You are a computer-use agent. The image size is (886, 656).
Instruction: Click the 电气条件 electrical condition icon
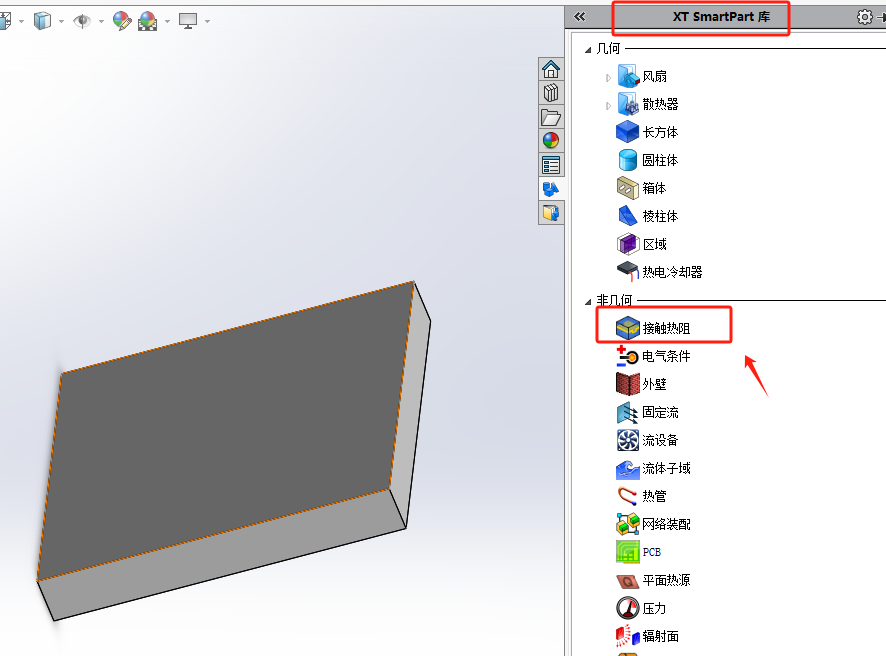(x=628, y=356)
